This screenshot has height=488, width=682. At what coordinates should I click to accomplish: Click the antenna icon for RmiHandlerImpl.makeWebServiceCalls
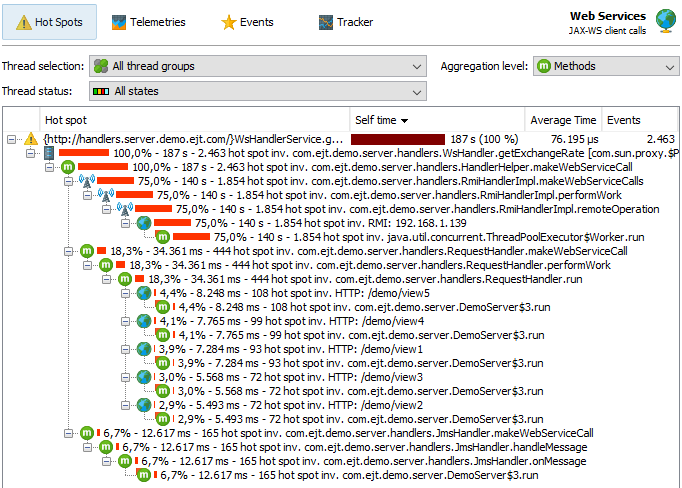click(87, 181)
